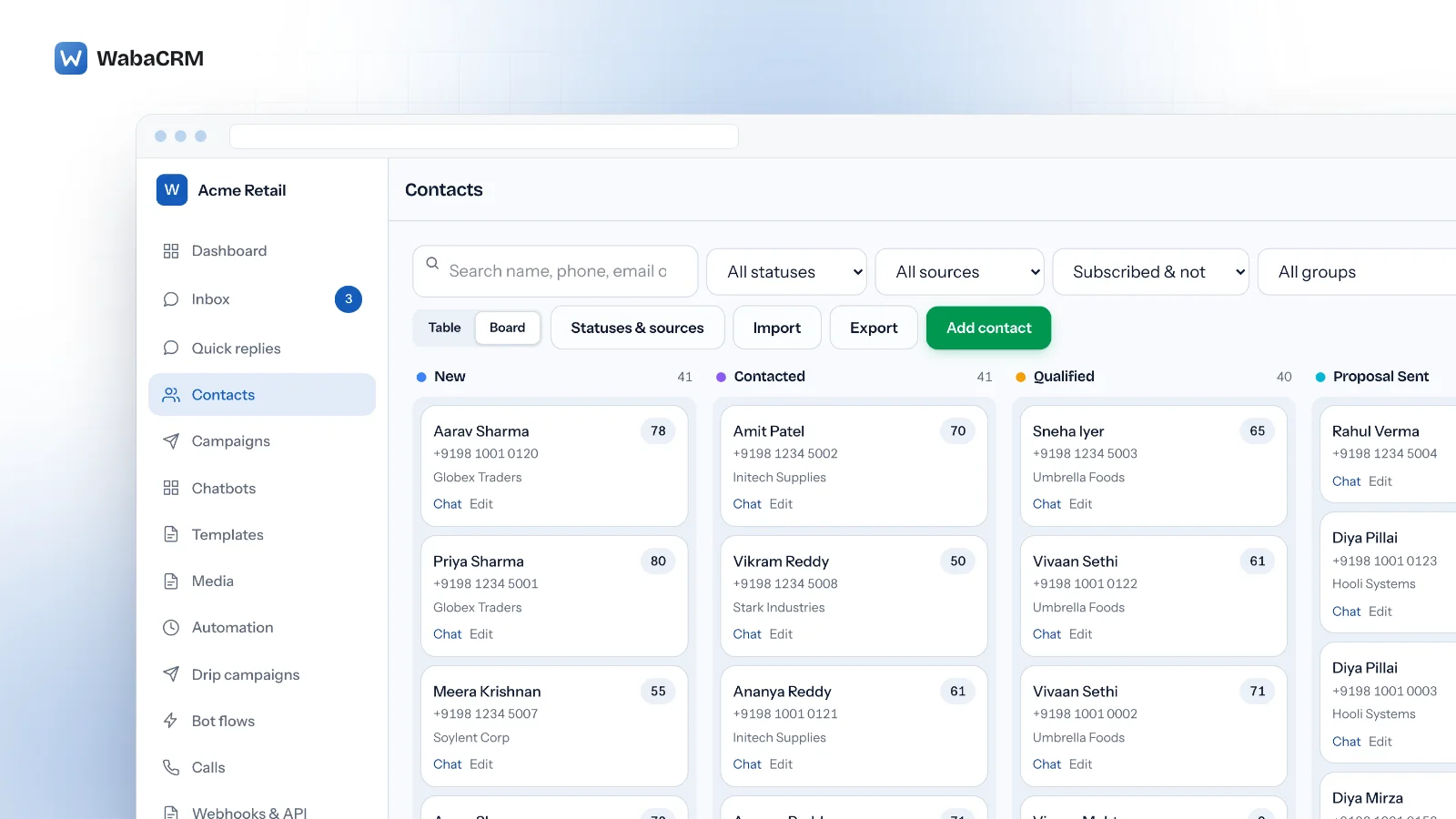Click the Soylent Corp company text

click(471, 738)
